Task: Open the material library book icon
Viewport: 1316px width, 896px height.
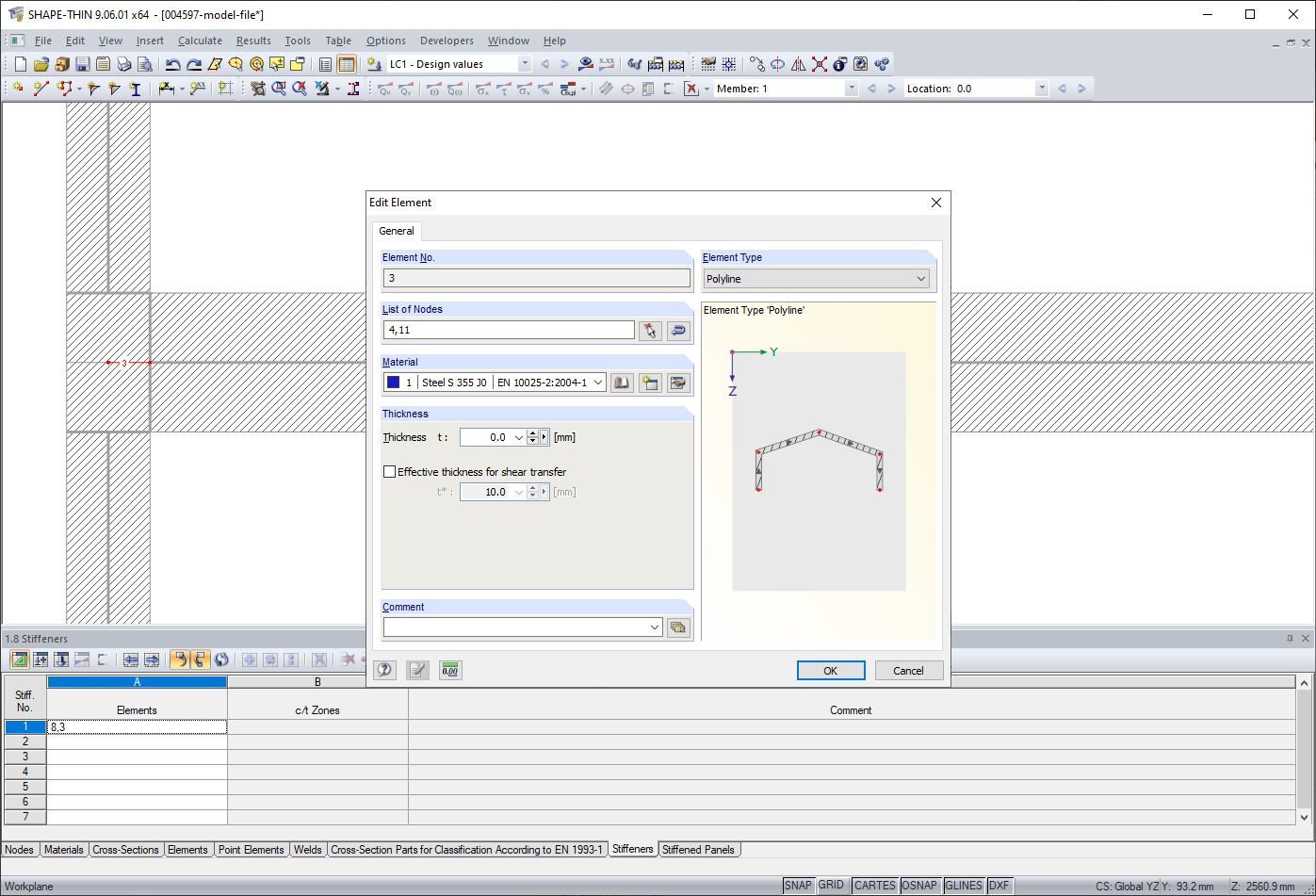Action: [x=622, y=383]
